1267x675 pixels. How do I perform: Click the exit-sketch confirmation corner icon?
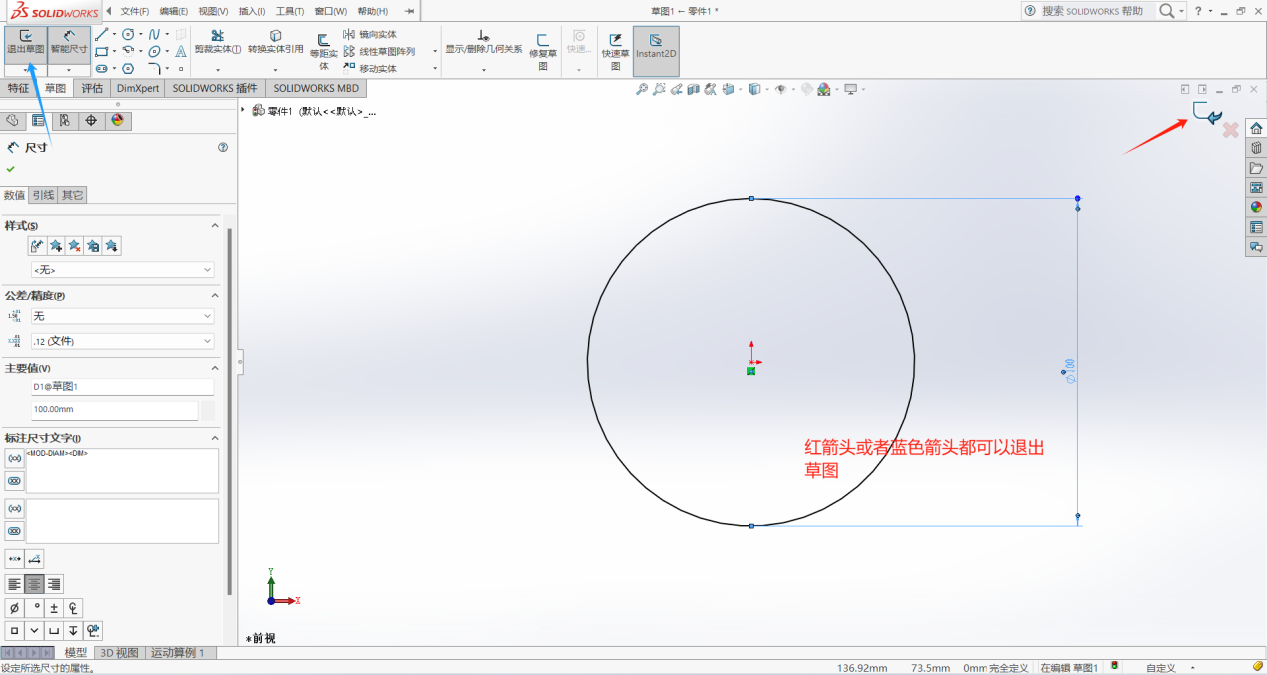[x=1207, y=113]
